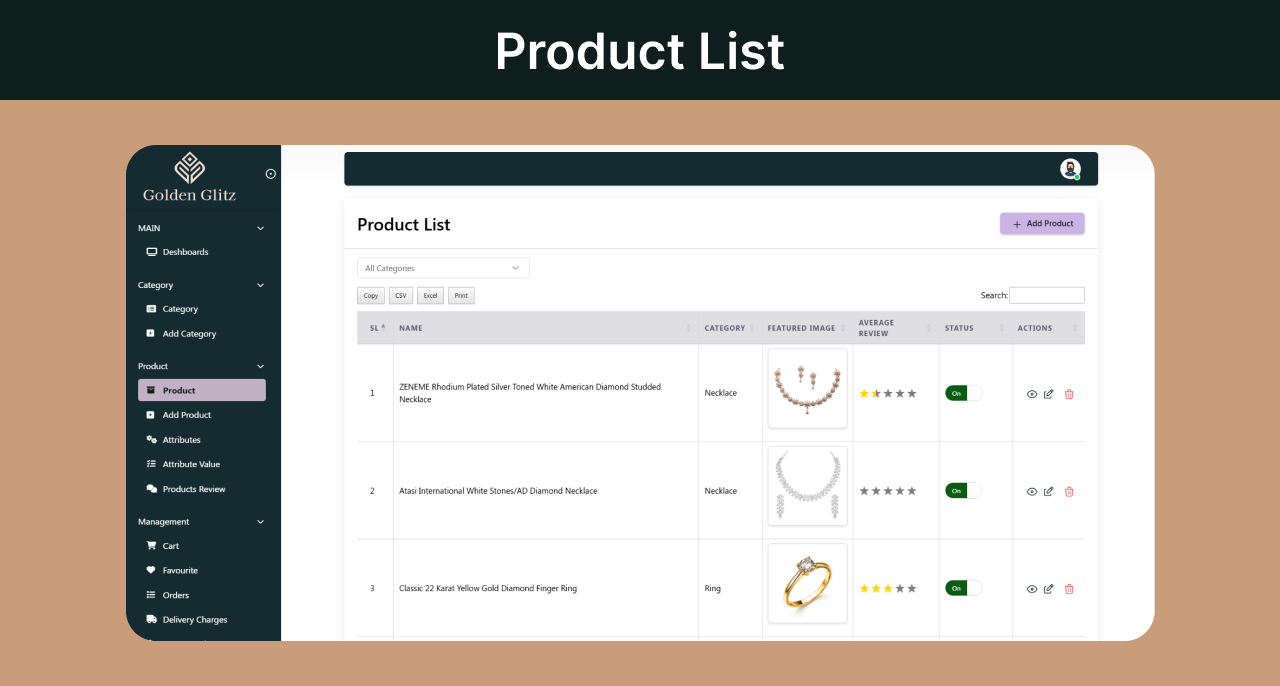This screenshot has width=1280, height=686.
Task: Sort table by SL column
Action: click(375, 328)
